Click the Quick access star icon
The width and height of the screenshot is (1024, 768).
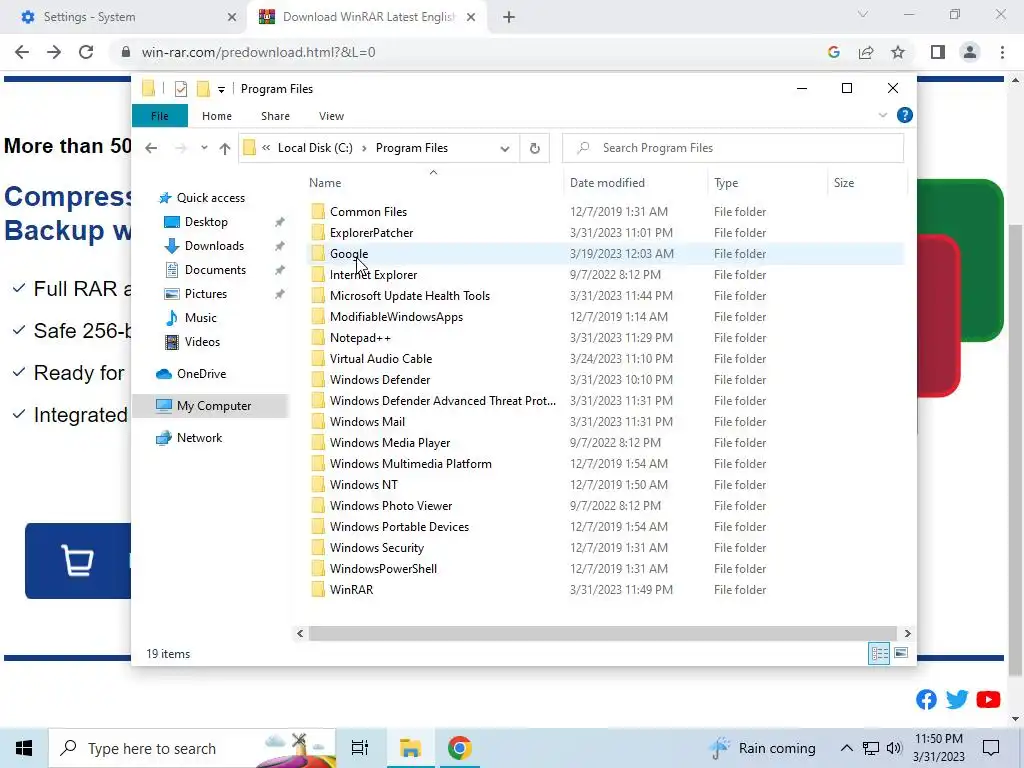[x=165, y=198]
